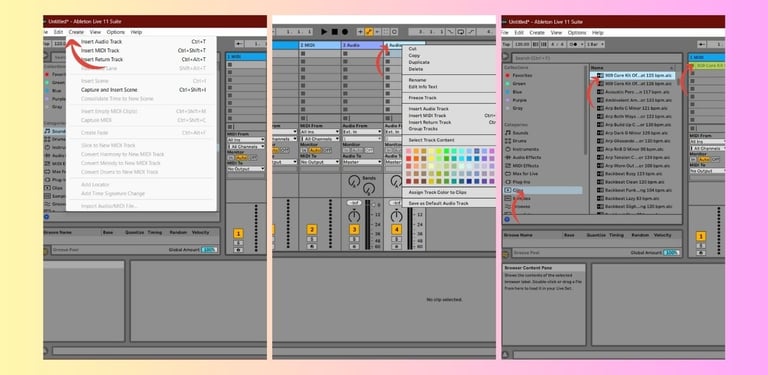Viewport: 768px width, 375px height.
Task: Open Audio From Ext. In dropdown on track 3
Action: click(362, 132)
